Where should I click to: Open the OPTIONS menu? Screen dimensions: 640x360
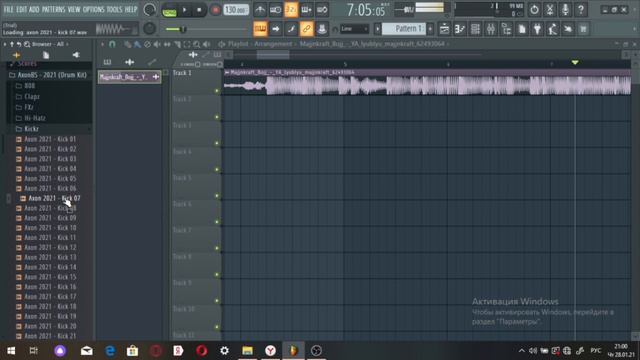93,9
